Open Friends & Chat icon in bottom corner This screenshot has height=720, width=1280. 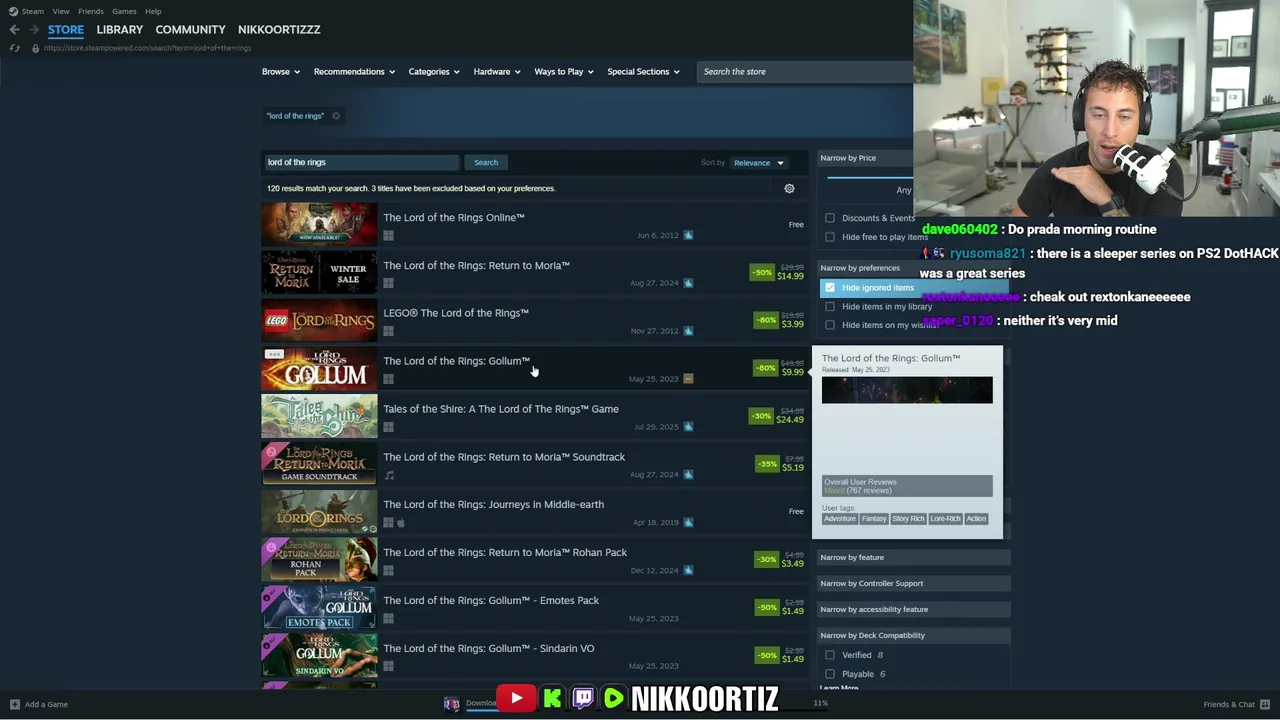(x=1265, y=704)
